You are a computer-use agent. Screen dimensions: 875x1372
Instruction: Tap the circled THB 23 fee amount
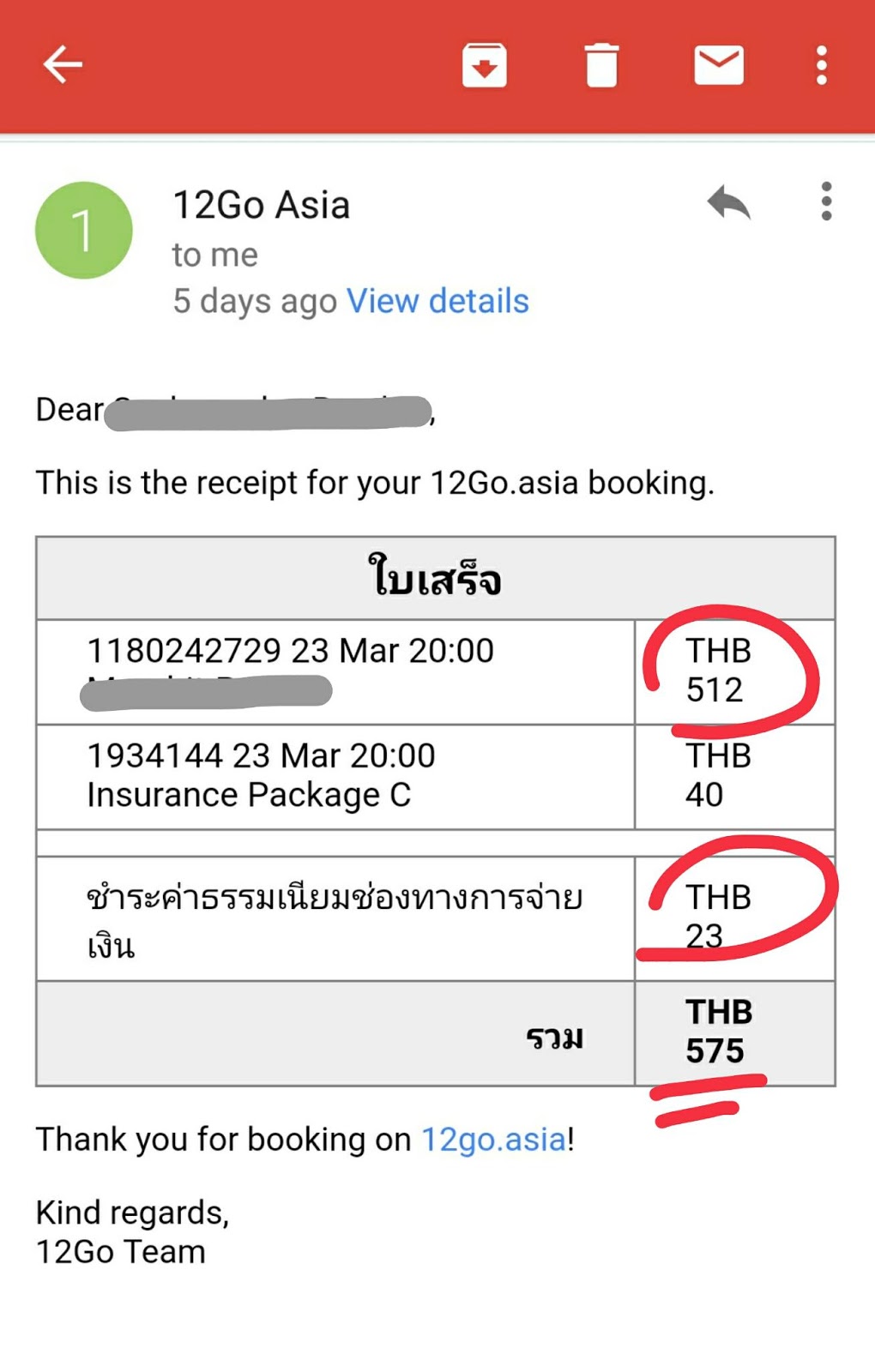pyautogui.click(x=717, y=916)
